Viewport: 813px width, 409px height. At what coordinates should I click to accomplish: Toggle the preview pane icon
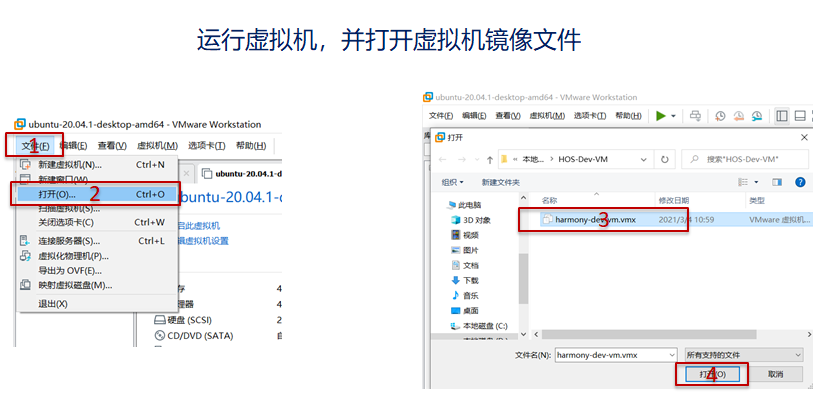[x=777, y=182]
